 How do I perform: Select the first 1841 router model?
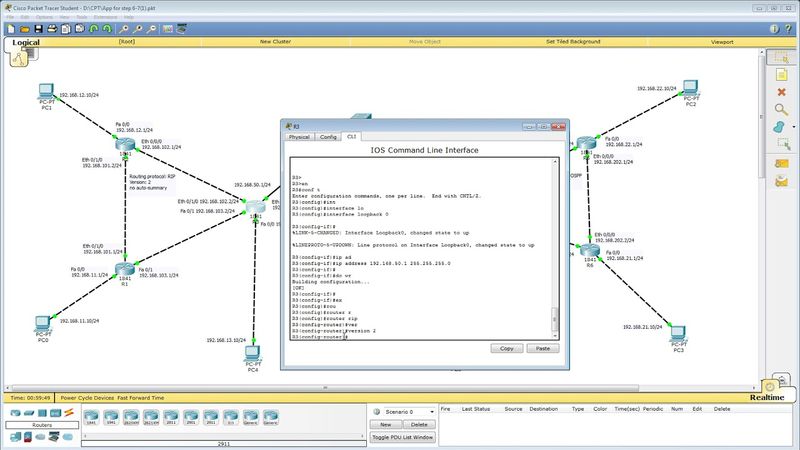(x=91, y=417)
